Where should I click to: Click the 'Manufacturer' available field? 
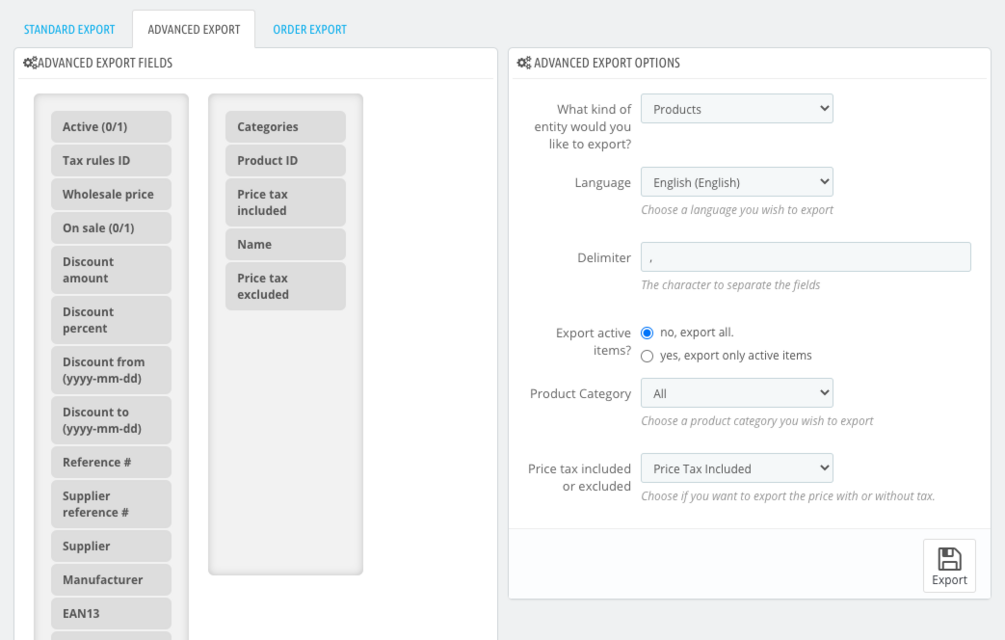(x=111, y=580)
